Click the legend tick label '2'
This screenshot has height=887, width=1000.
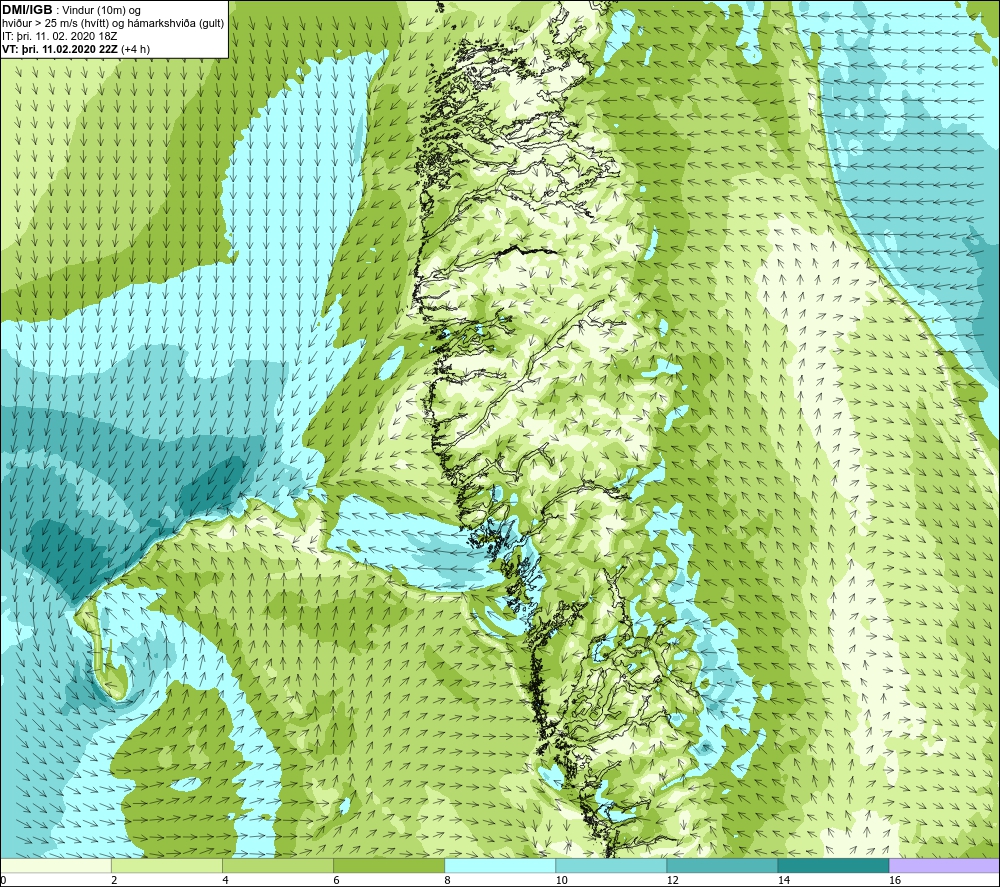[114, 881]
